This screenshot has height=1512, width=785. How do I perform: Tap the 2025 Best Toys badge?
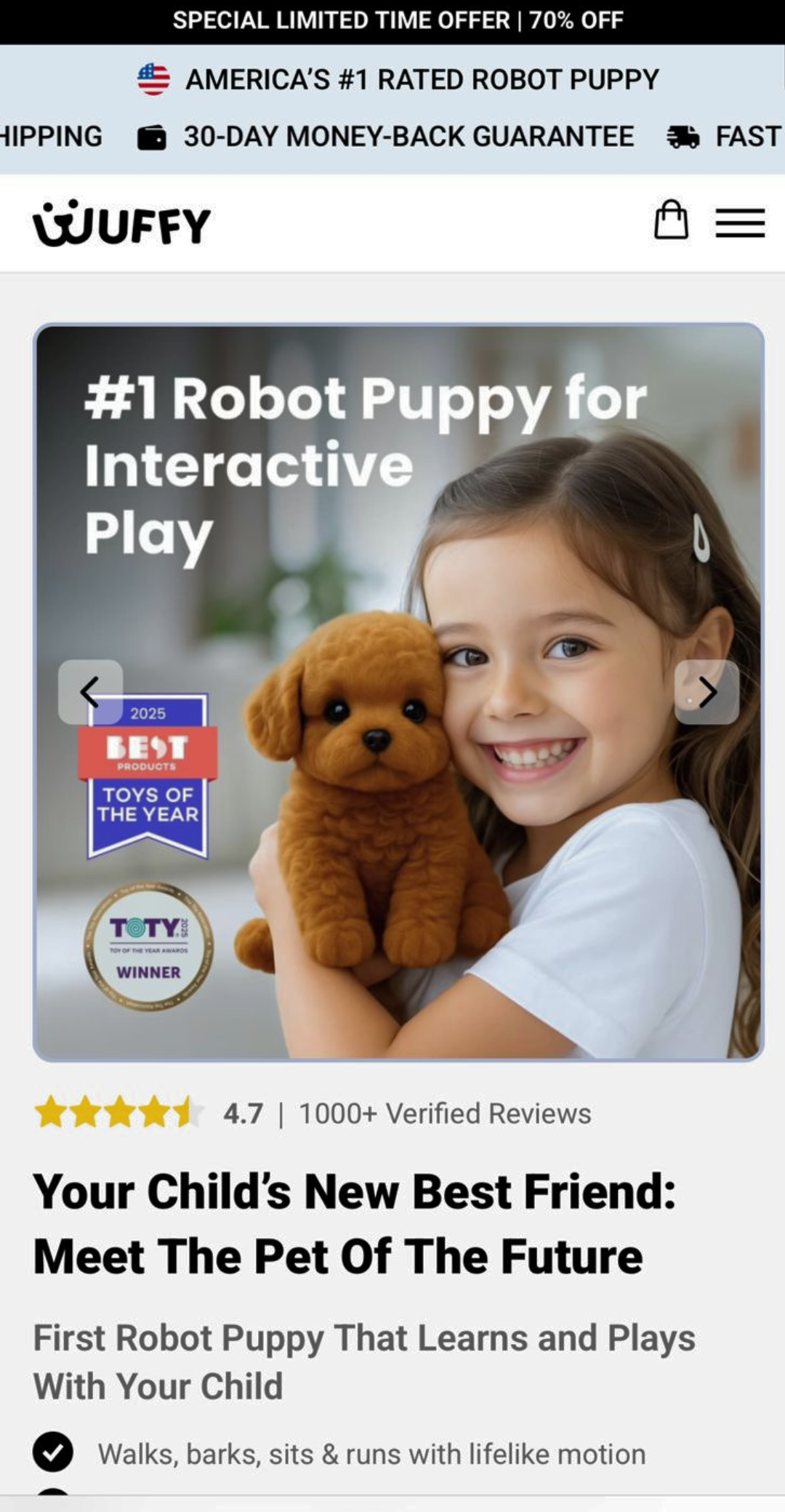[148, 776]
